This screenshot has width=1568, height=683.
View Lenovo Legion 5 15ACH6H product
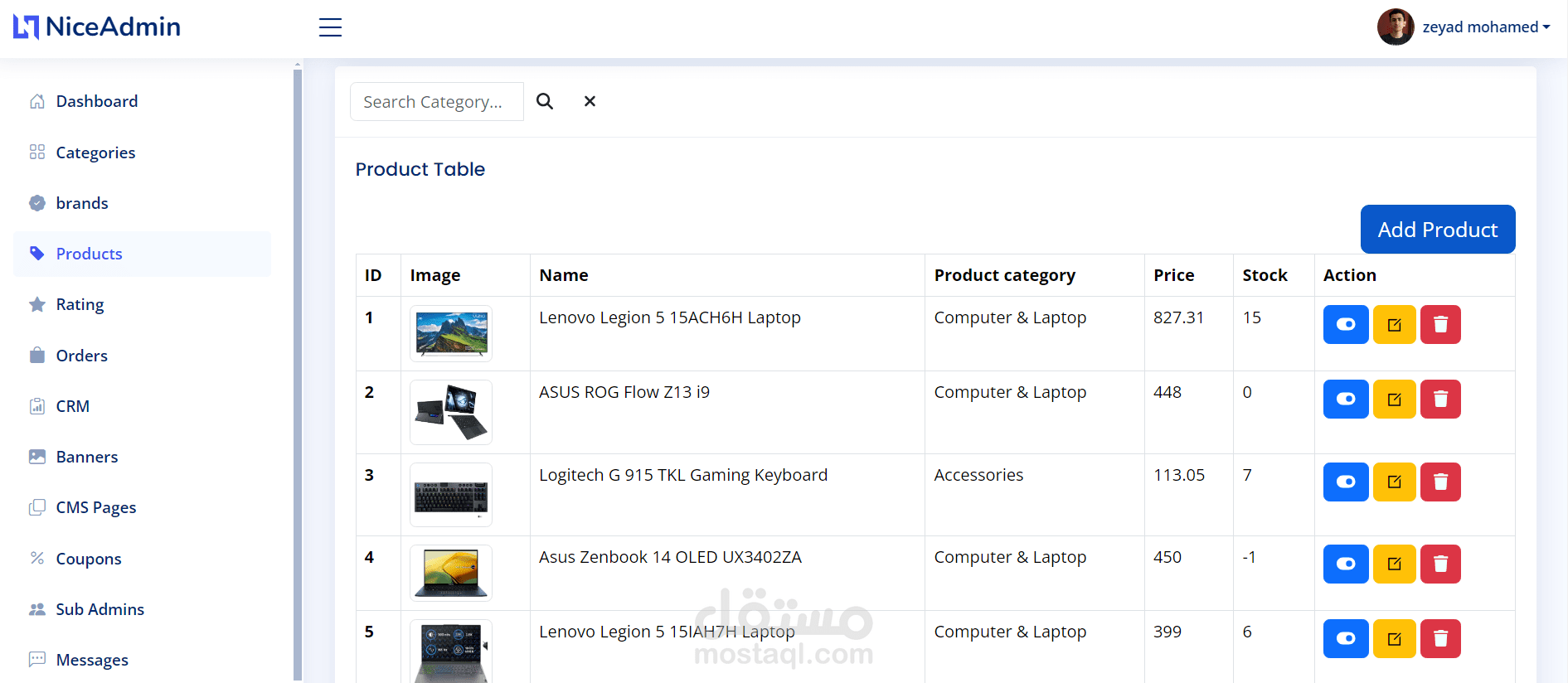[1346, 324]
